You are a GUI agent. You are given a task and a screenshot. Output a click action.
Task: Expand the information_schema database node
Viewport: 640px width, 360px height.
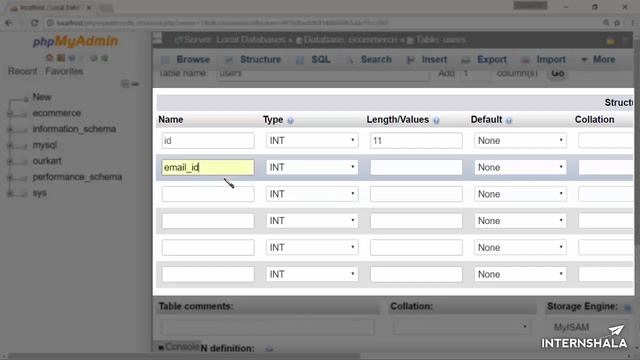(10, 129)
